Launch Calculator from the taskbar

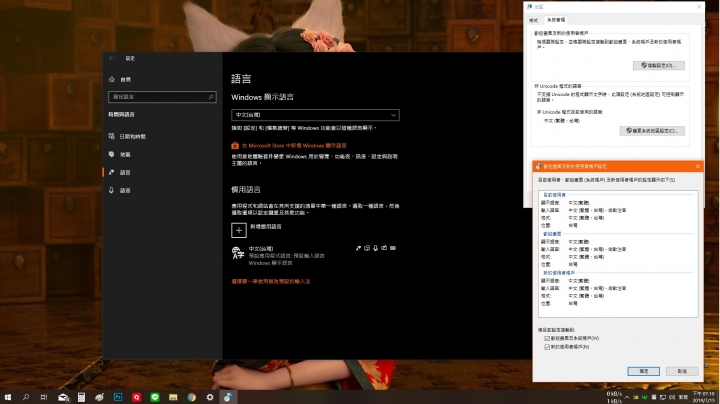pyautogui.click(x=81, y=397)
